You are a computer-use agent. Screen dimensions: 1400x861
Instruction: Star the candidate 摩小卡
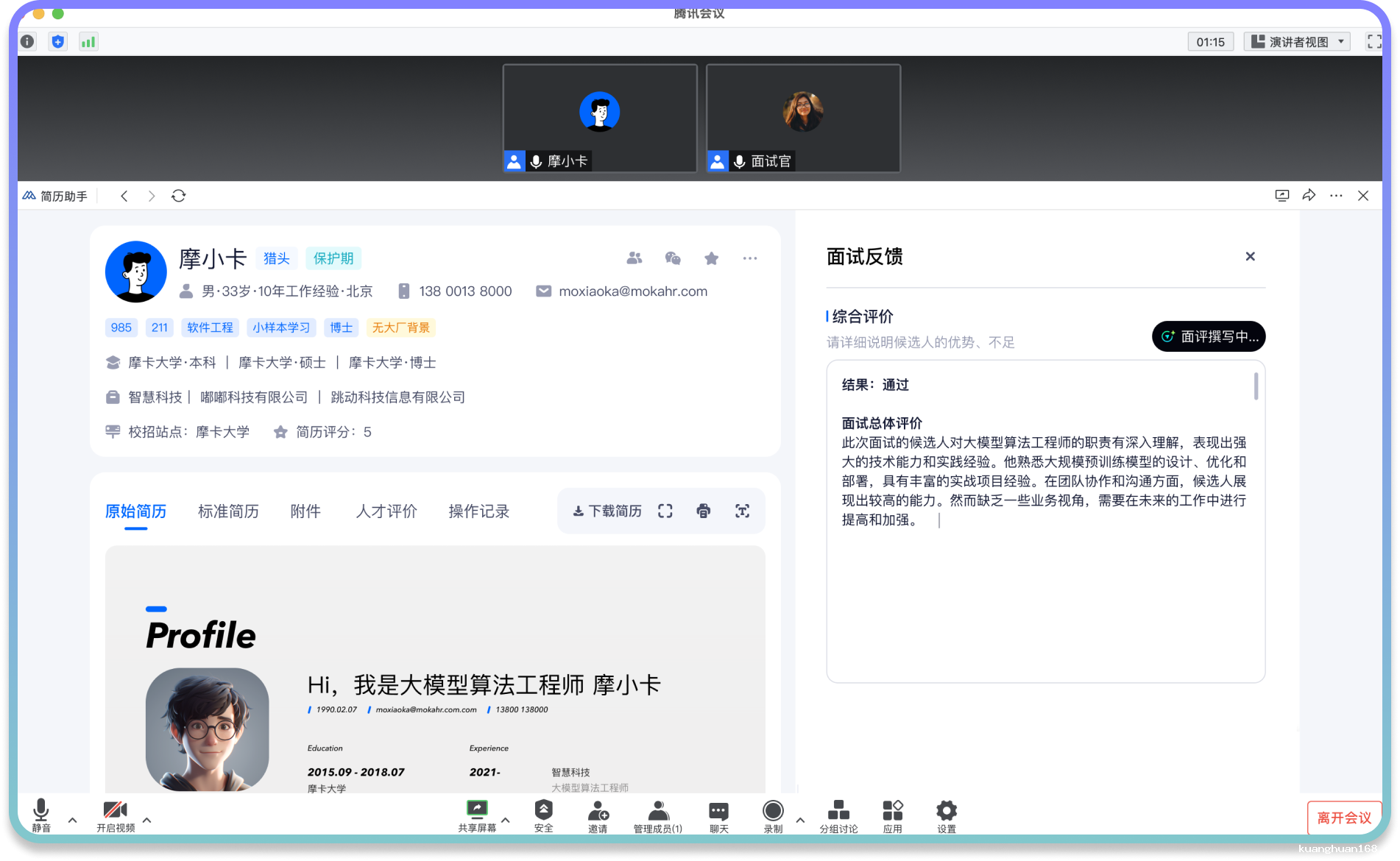711,258
